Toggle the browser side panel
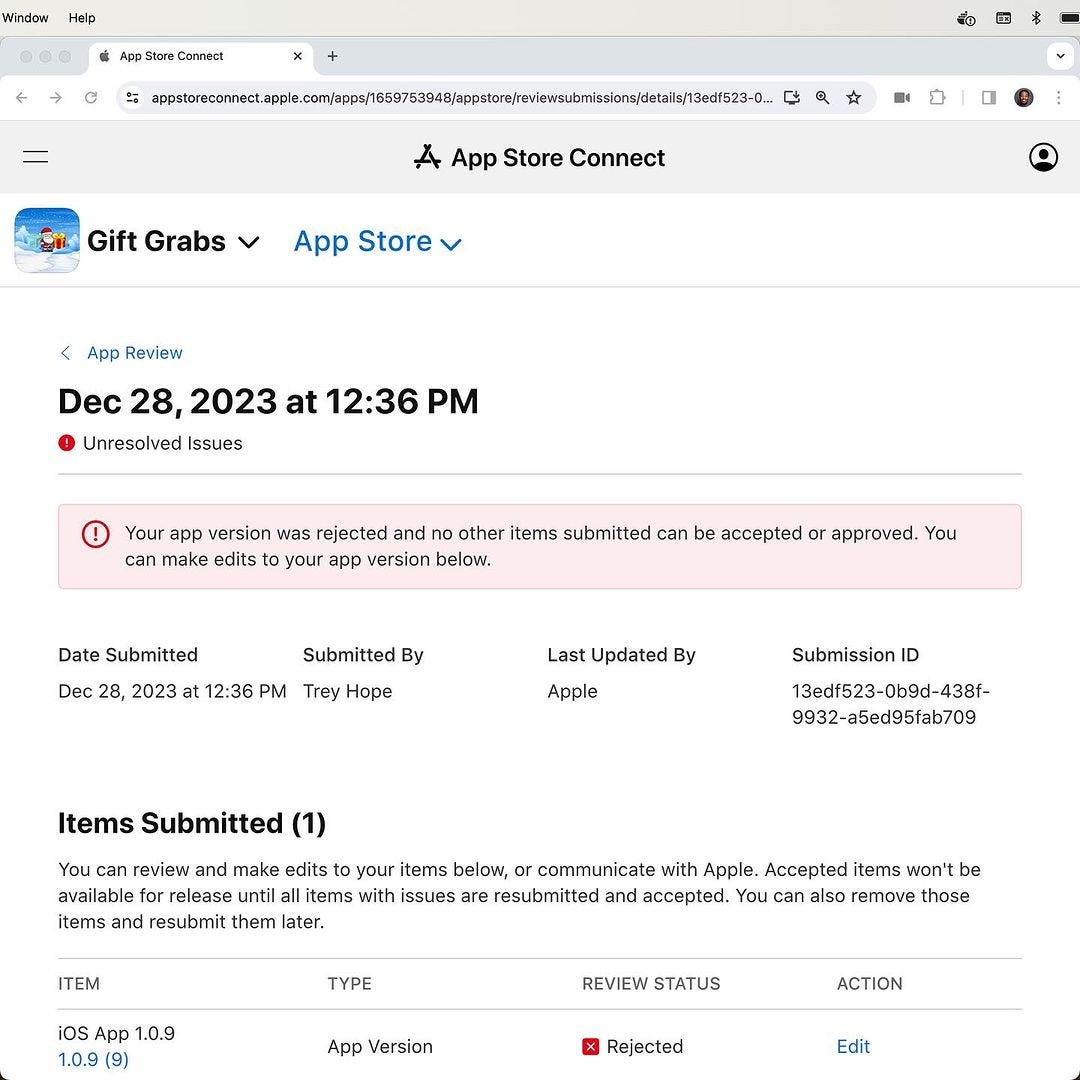1080x1080 pixels. coord(988,98)
